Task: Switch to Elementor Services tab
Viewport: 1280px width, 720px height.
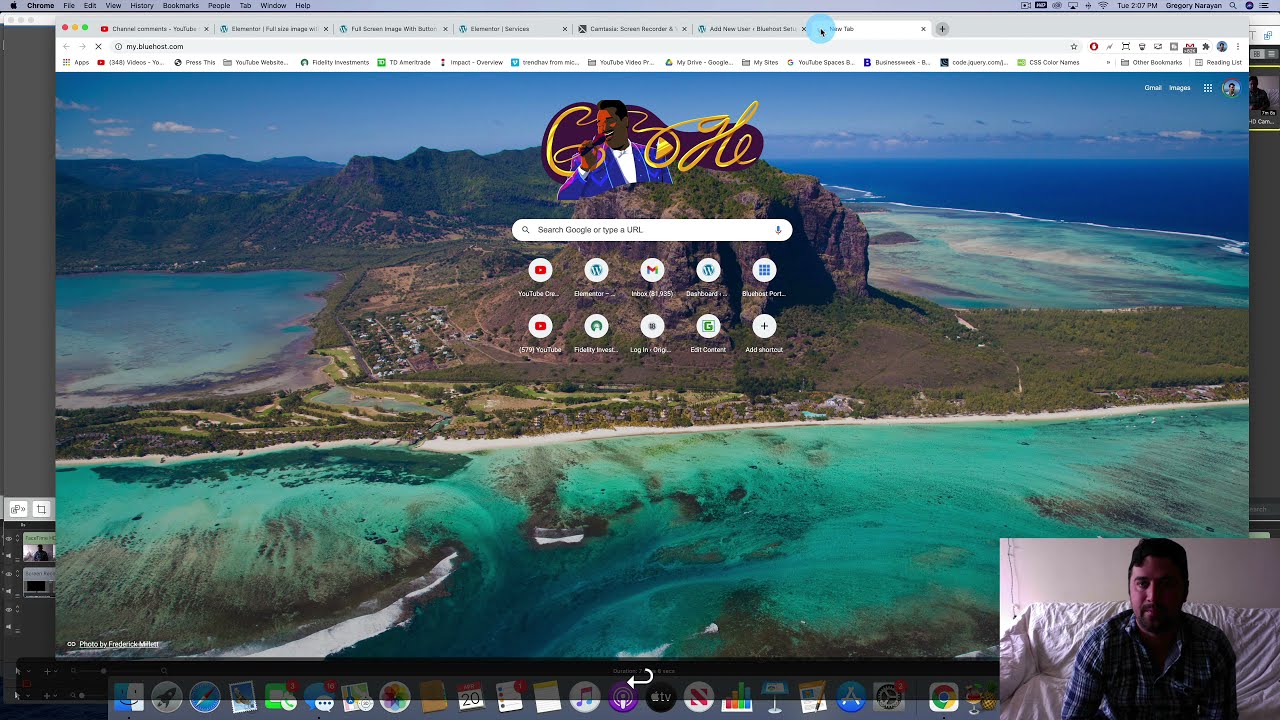Action: point(512,29)
